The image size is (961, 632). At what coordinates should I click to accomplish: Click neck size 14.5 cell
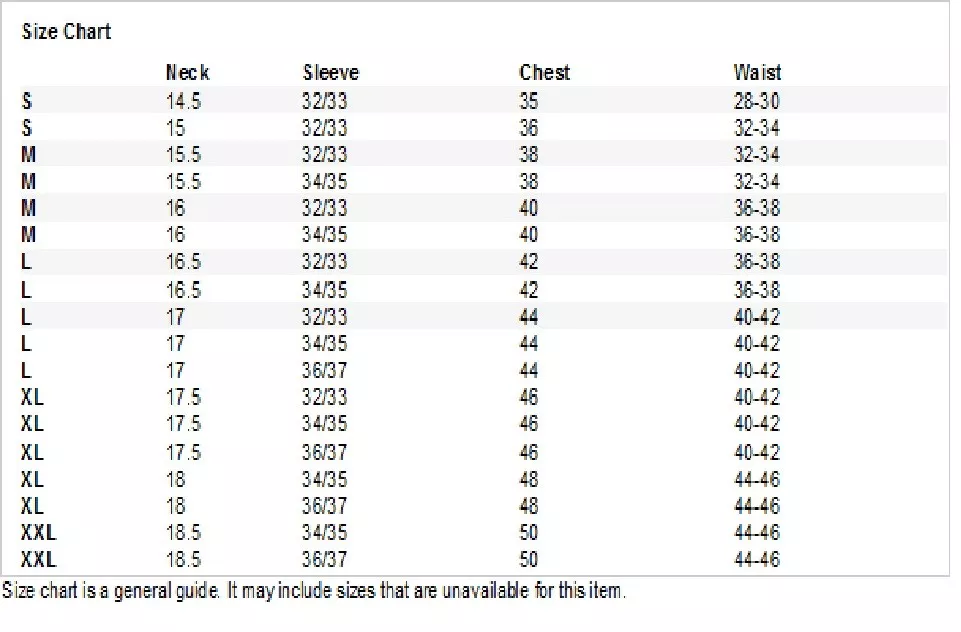coord(183,101)
